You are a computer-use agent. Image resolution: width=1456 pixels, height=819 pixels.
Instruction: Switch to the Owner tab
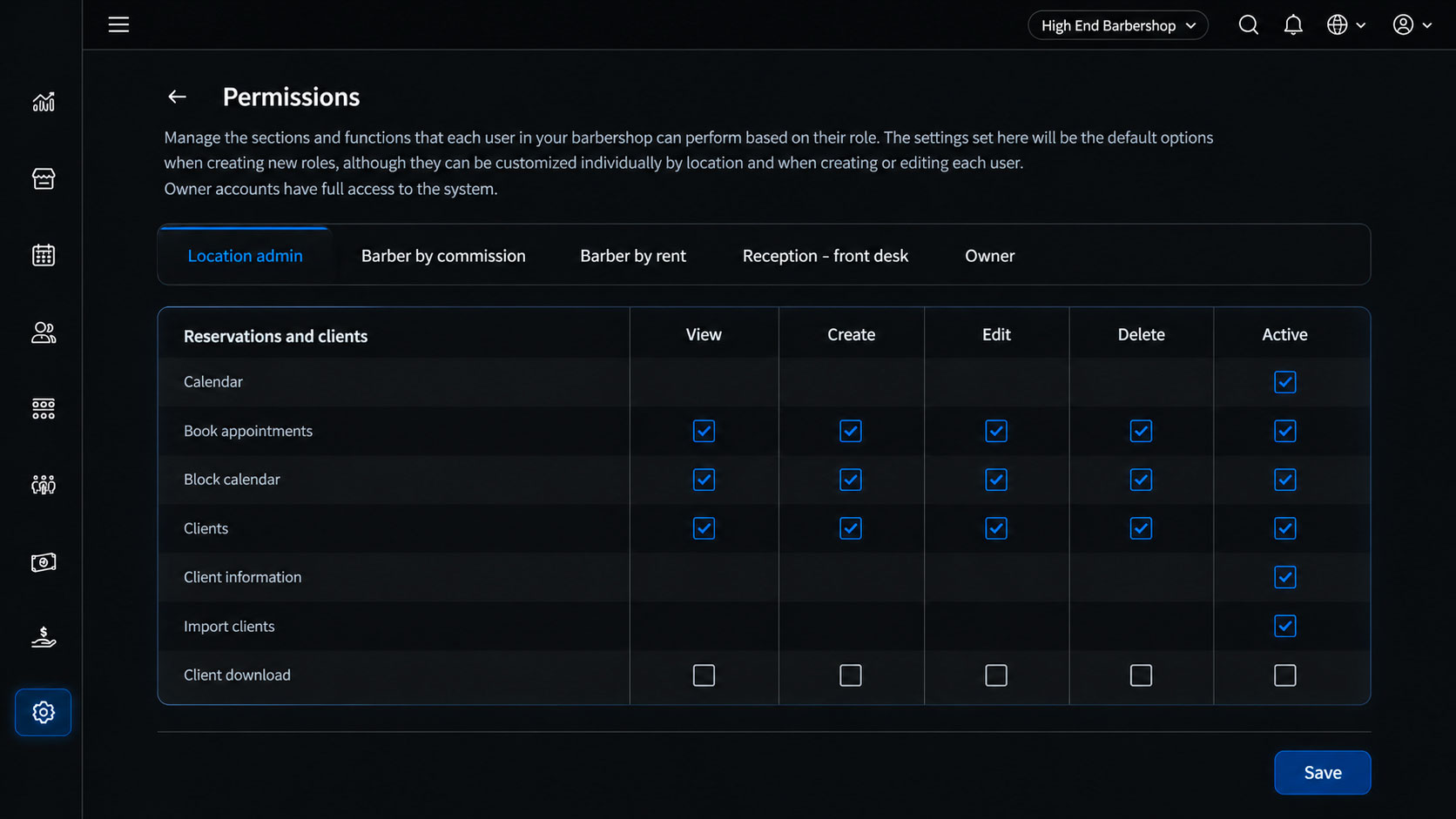[990, 256]
